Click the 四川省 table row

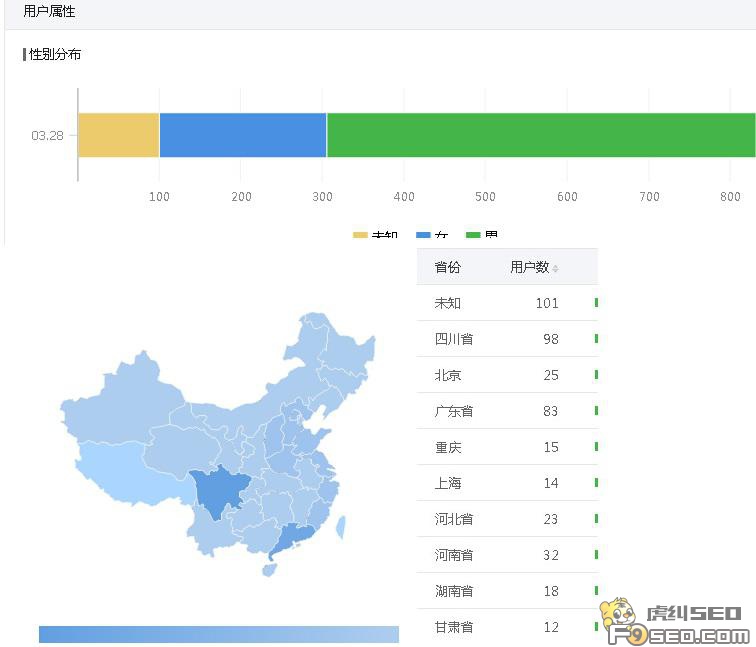coord(507,339)
